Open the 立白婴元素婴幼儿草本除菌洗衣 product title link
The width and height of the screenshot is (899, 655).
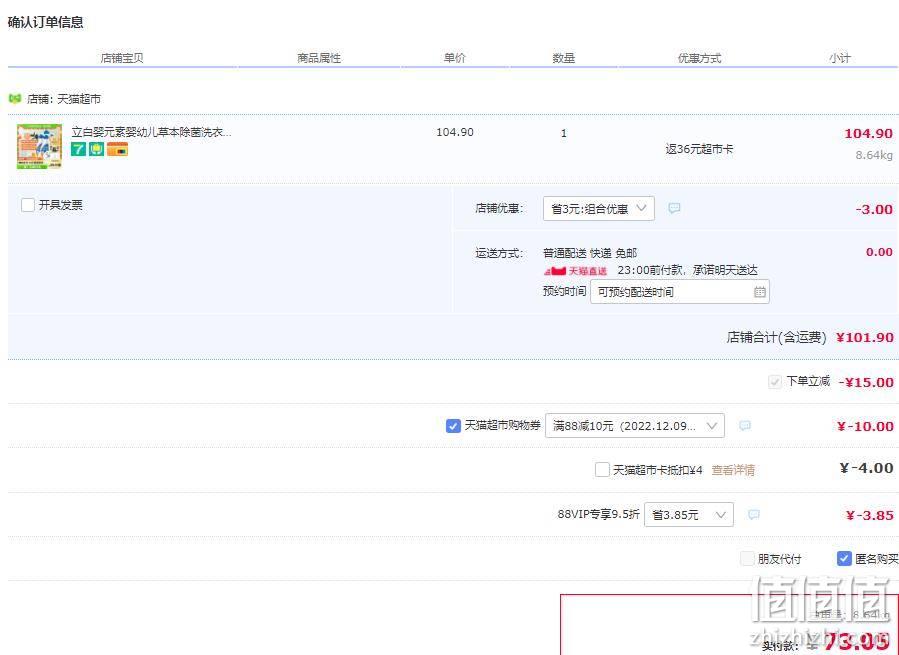151,132
